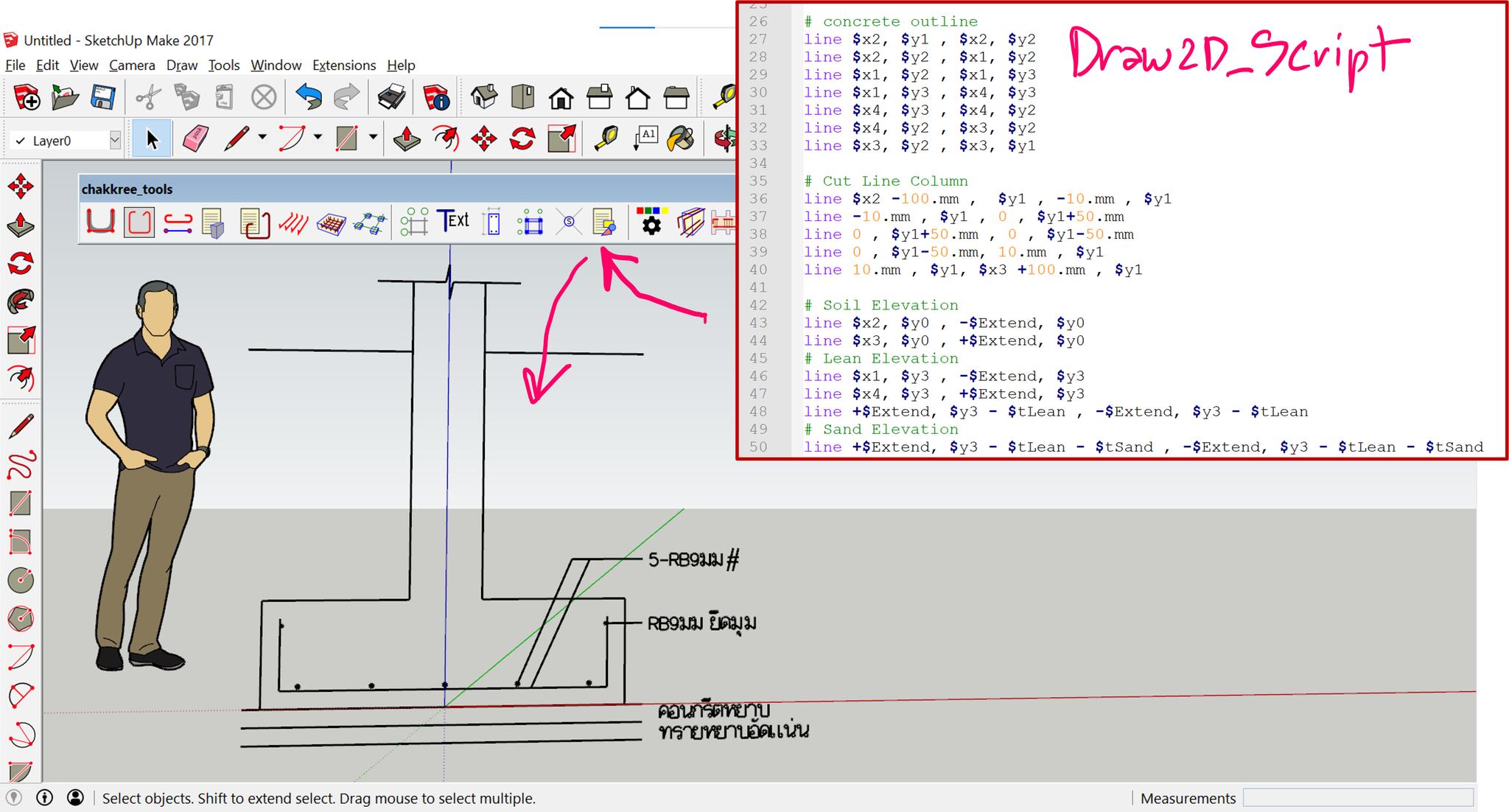Click the square stirrup icon in chakkree_tools

(139, 222)
